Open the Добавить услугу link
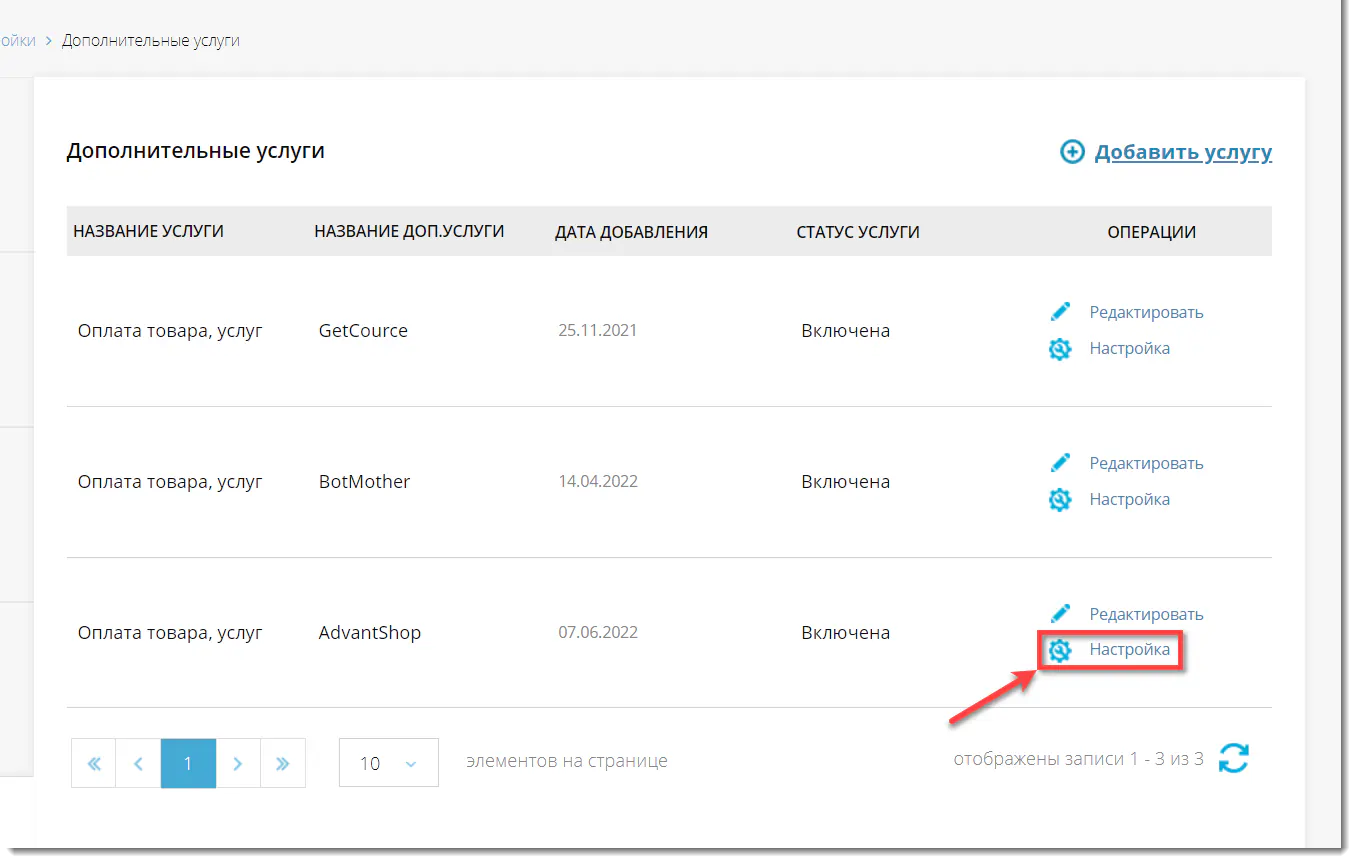This screenshot has height=863, width=1356. (x=1182, y=152)
